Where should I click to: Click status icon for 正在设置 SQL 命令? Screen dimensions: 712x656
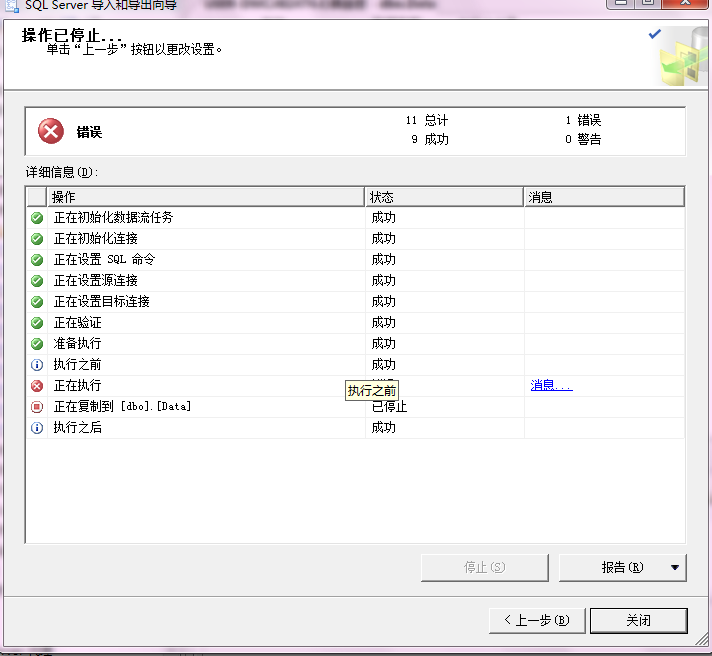[x=37, y=260]
